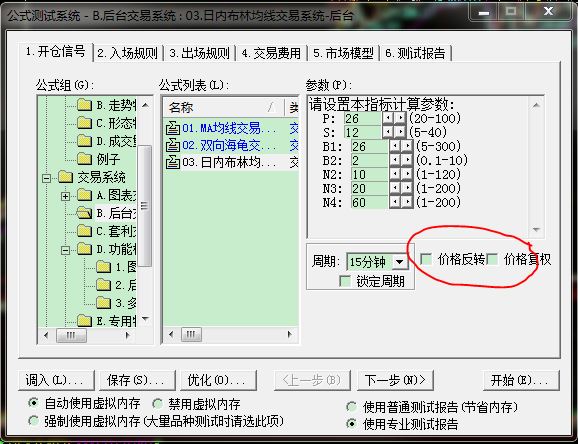The width and height of the screenshot is (578, 444).
Task: Enable the 价格复权 checkbox
Action: coord(492,259)
